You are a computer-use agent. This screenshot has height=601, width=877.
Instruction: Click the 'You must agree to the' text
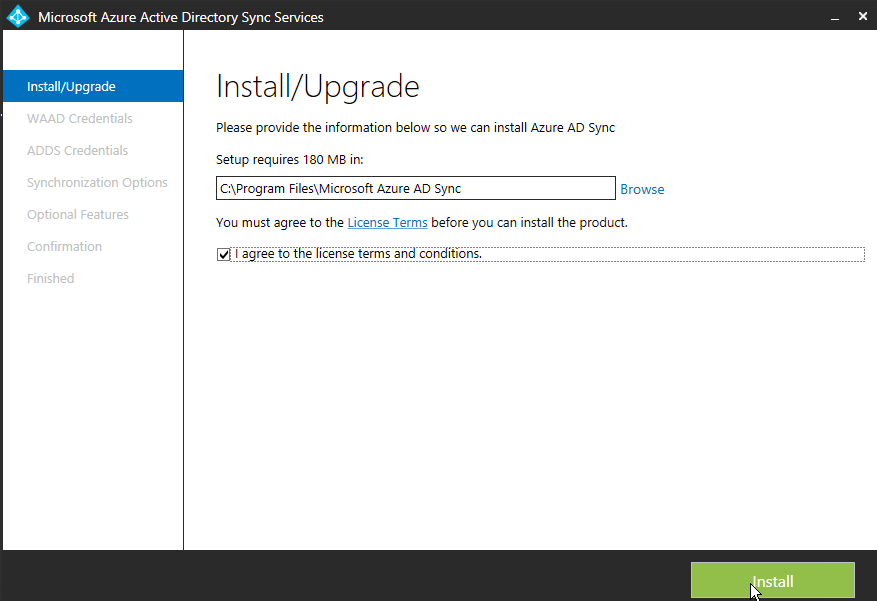279,223
